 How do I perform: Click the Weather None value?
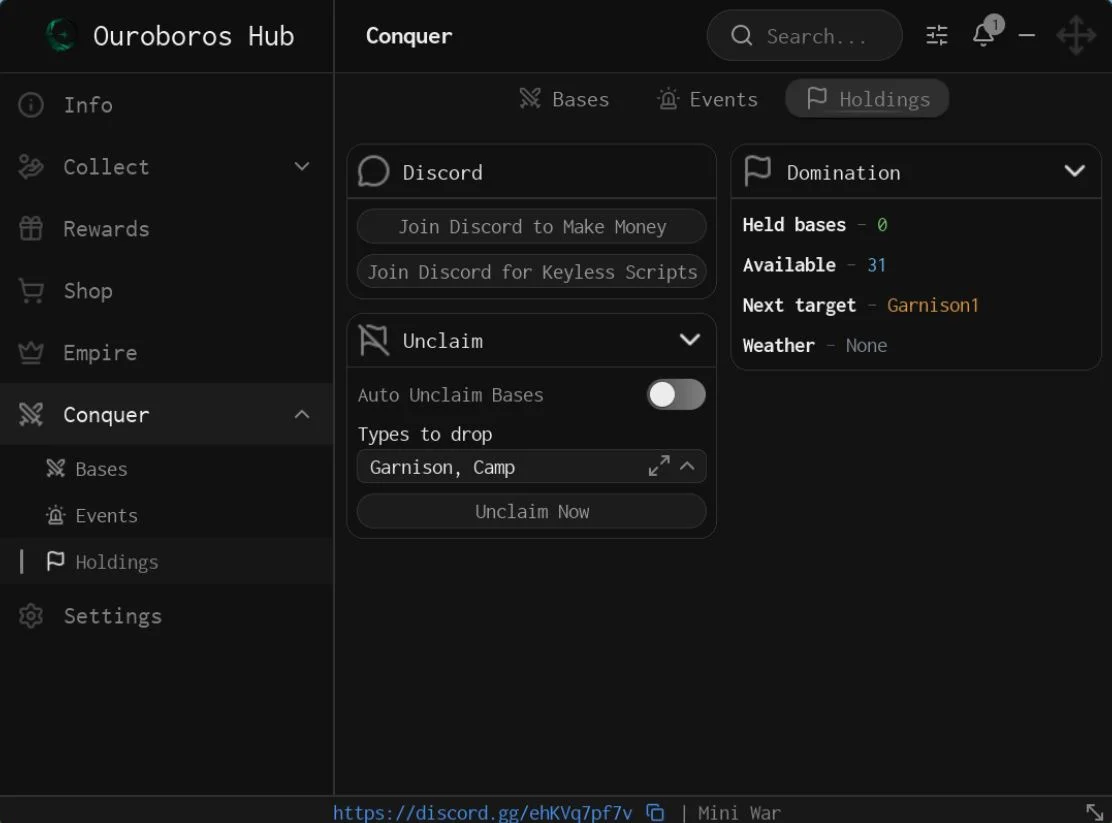pyautogui.click(x=866, y=346)
